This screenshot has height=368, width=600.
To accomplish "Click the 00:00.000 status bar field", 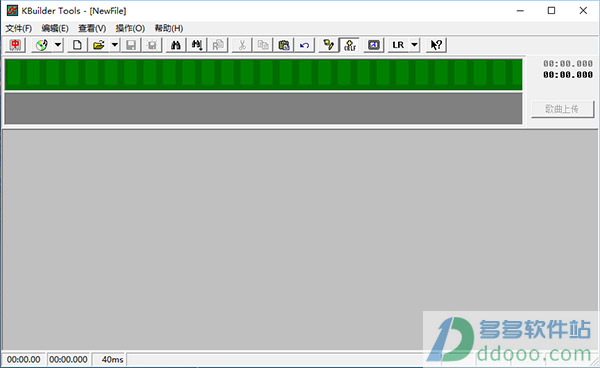I will coord(68,360).
